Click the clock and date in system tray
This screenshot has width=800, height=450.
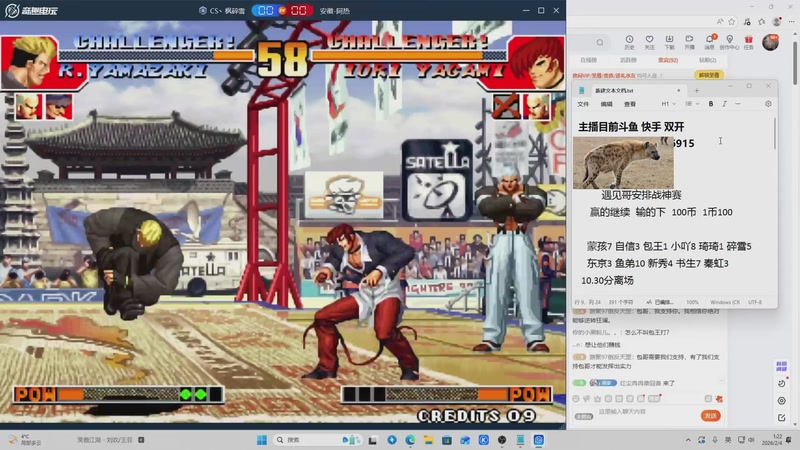pyautogui.click(x=772, y=440)
